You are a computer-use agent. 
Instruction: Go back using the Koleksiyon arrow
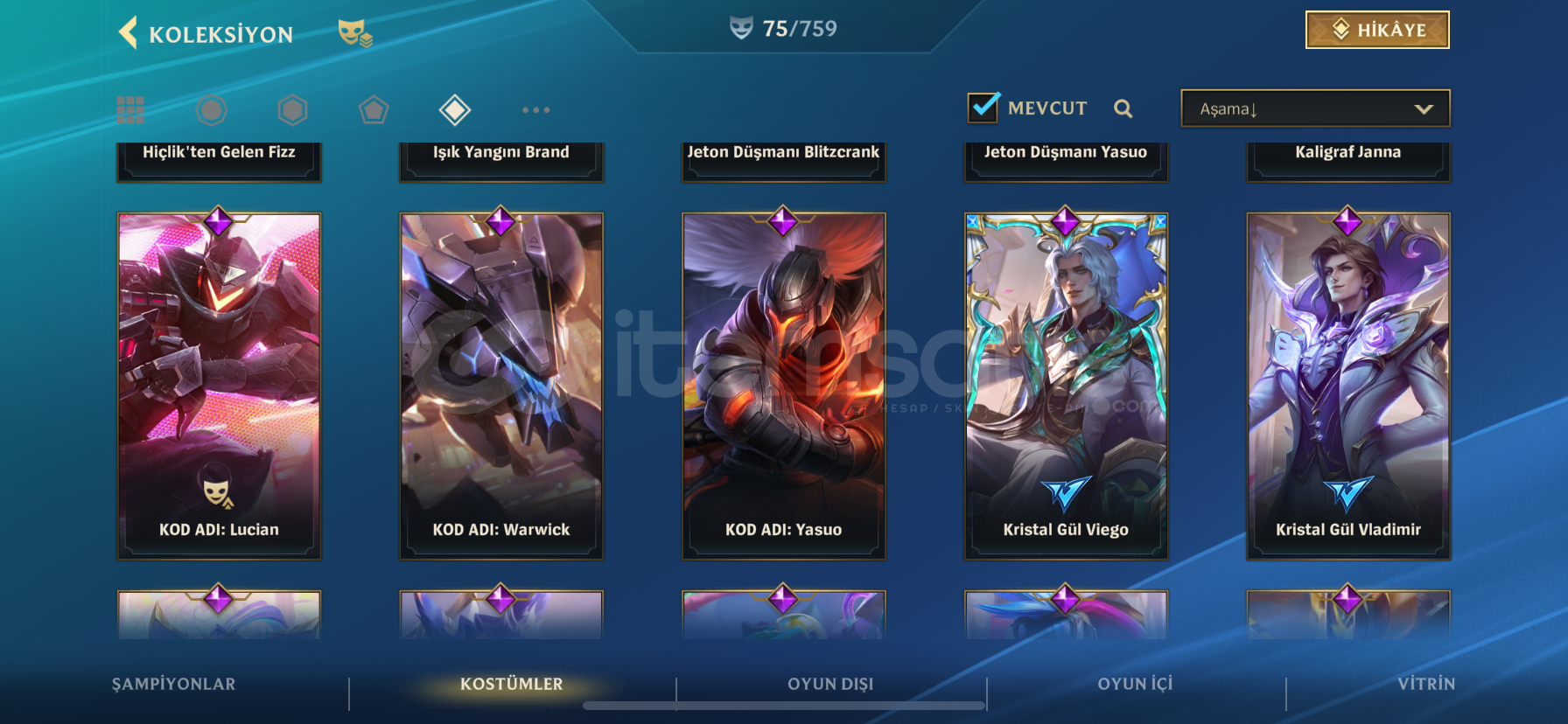128,33
